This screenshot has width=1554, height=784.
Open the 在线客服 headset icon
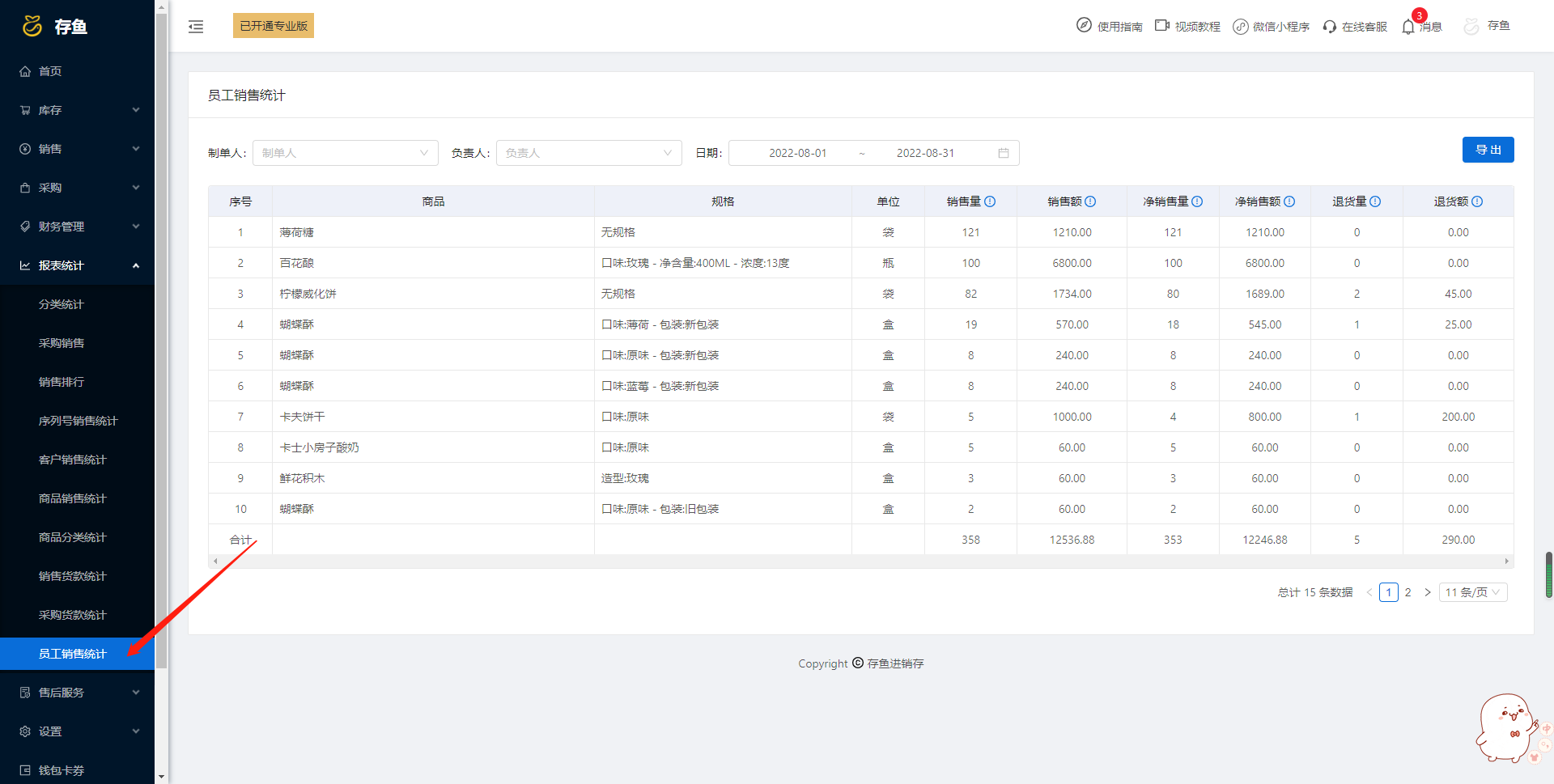pyautogui.click(x=1329, y=26)
